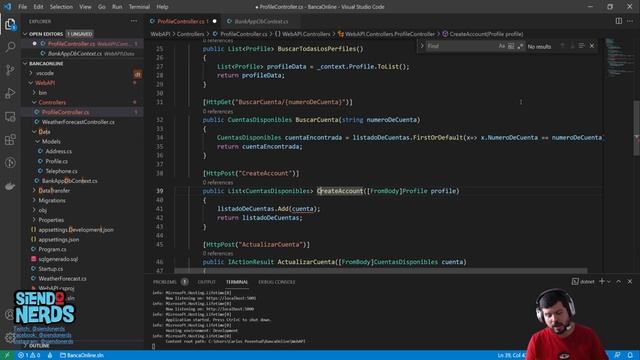Viewport: 640px width, 360px height.
Task: Open the remote window status icon
Action: tap(7, 355)
